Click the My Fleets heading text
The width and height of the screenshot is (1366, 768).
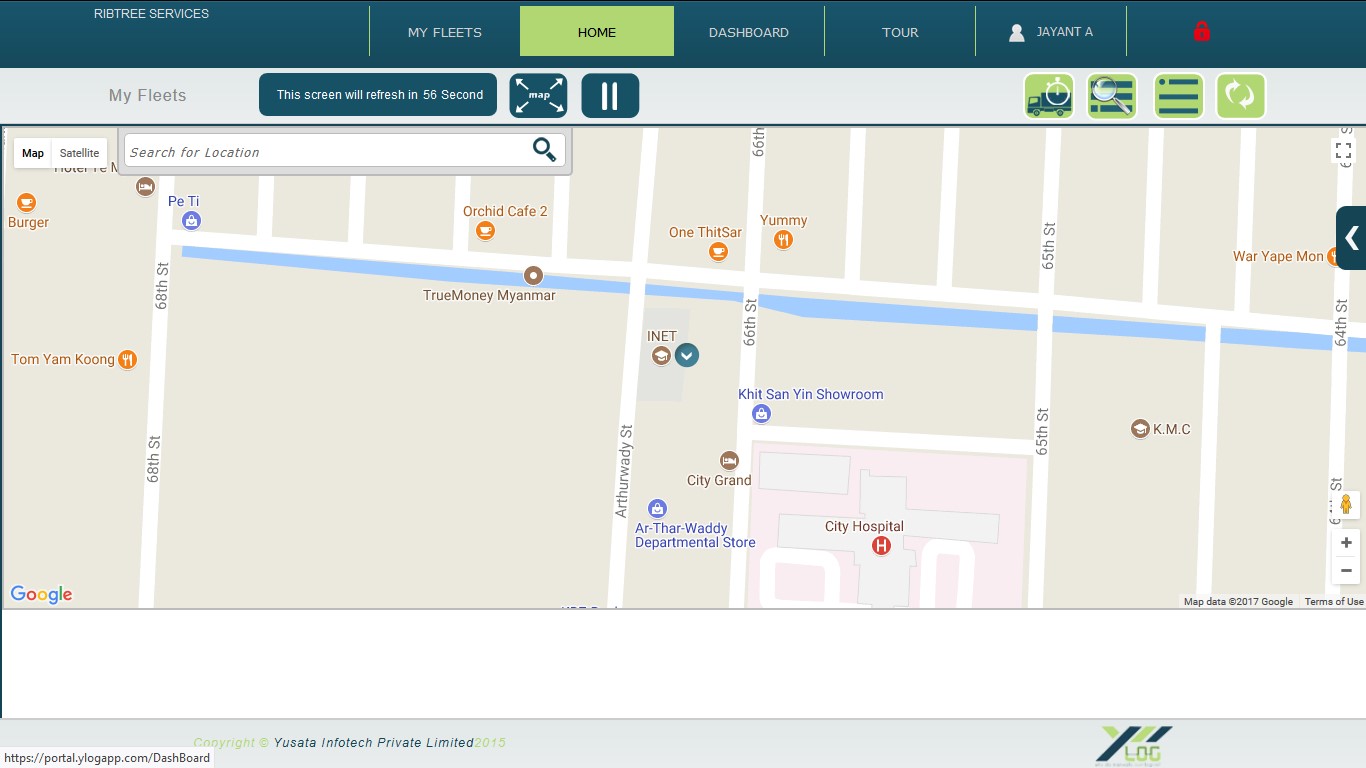point(147,96)
